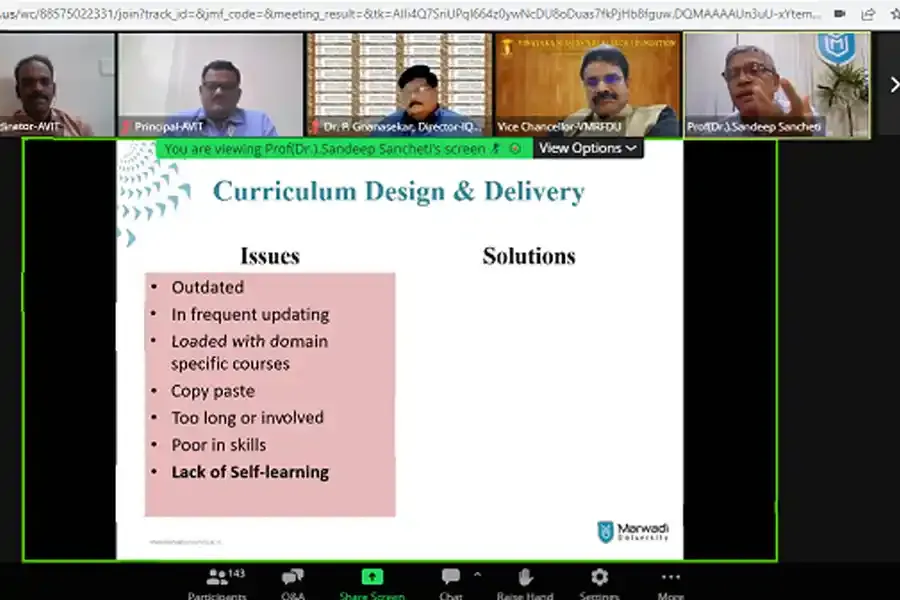Click the Raise Hand icon

[x=526, y=578]
